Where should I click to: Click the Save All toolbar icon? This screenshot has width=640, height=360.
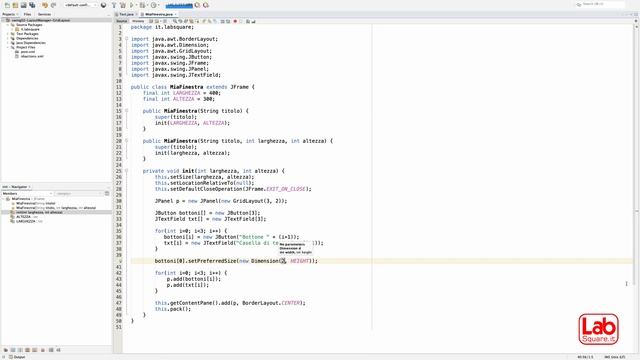32,5
